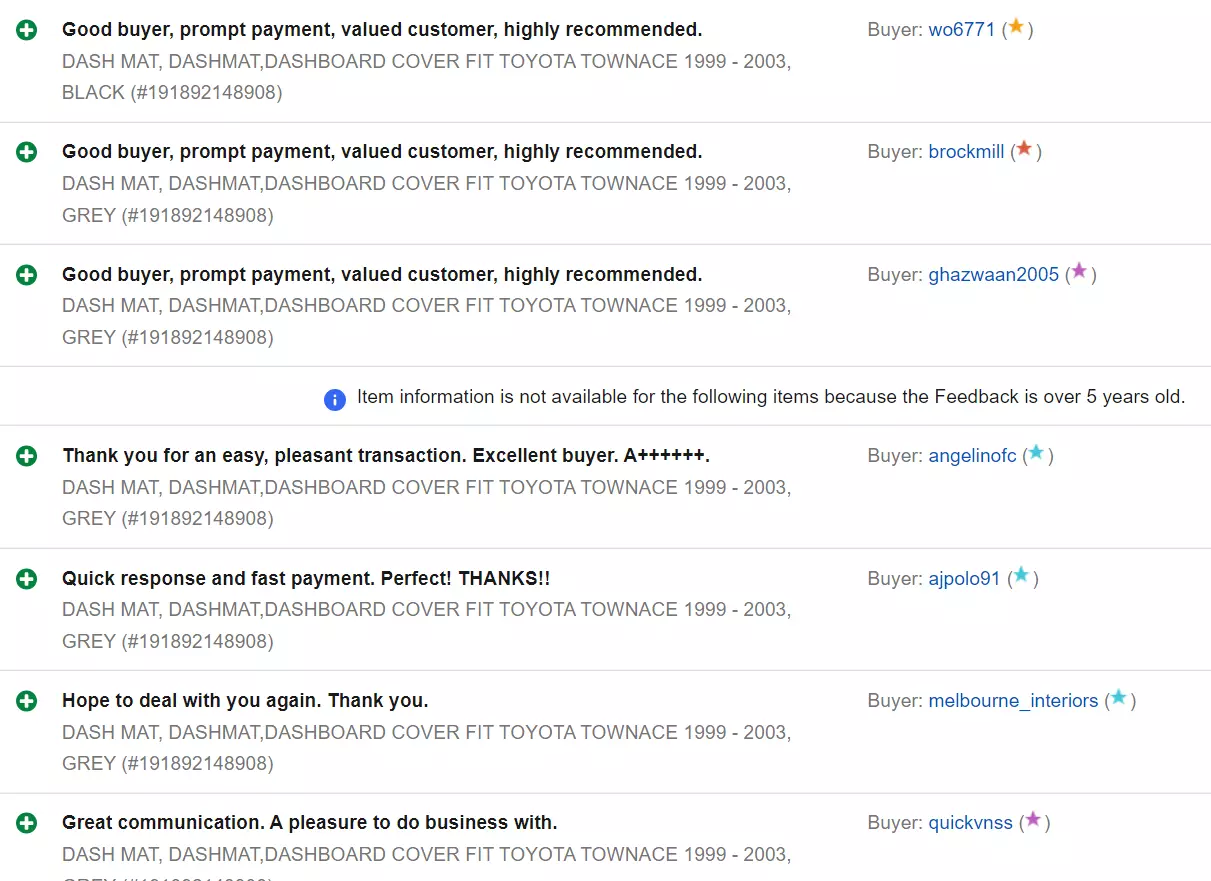View ghazwaan2005 buyer profile

pos(993,274)
